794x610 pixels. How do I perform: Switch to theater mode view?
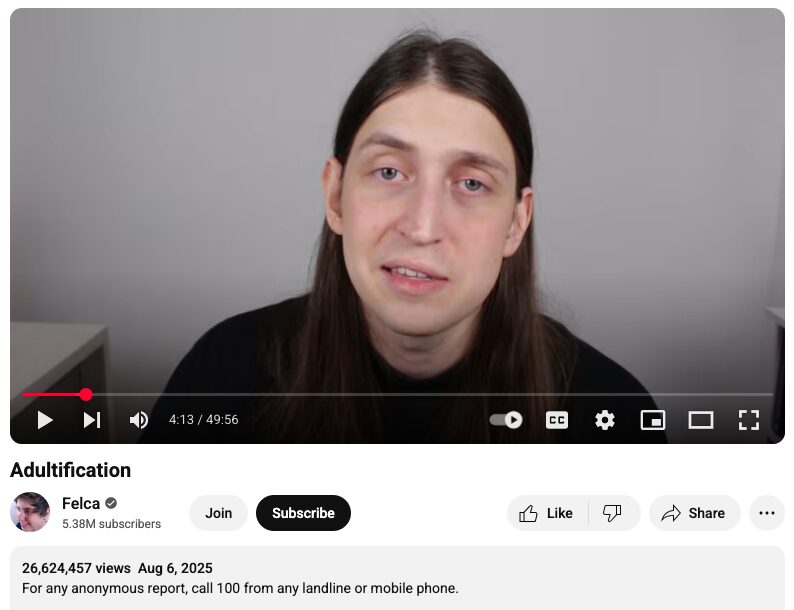[701, 420]
